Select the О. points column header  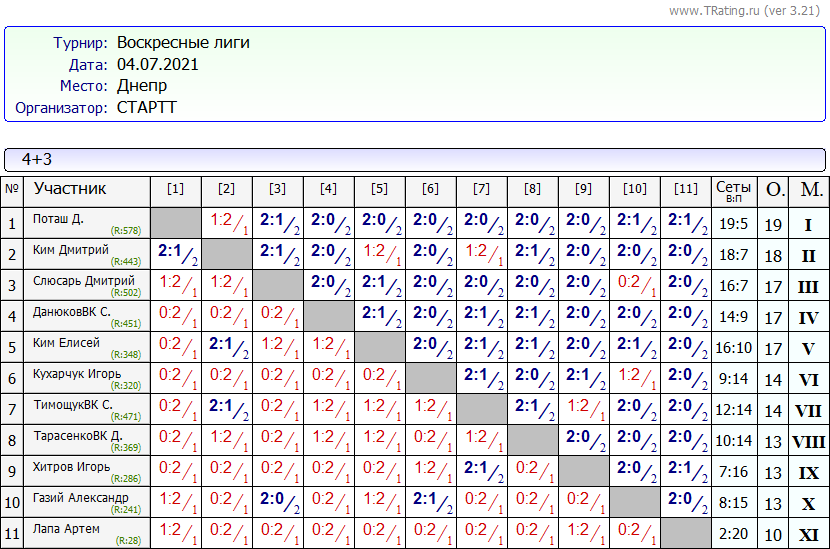coord(774,190)
